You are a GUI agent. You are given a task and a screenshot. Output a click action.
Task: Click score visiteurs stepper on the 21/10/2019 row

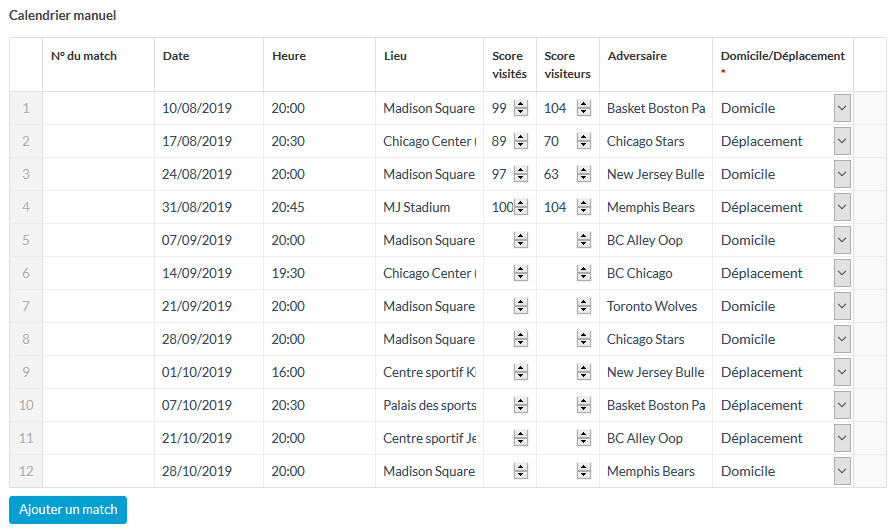(x=583, y=438)
